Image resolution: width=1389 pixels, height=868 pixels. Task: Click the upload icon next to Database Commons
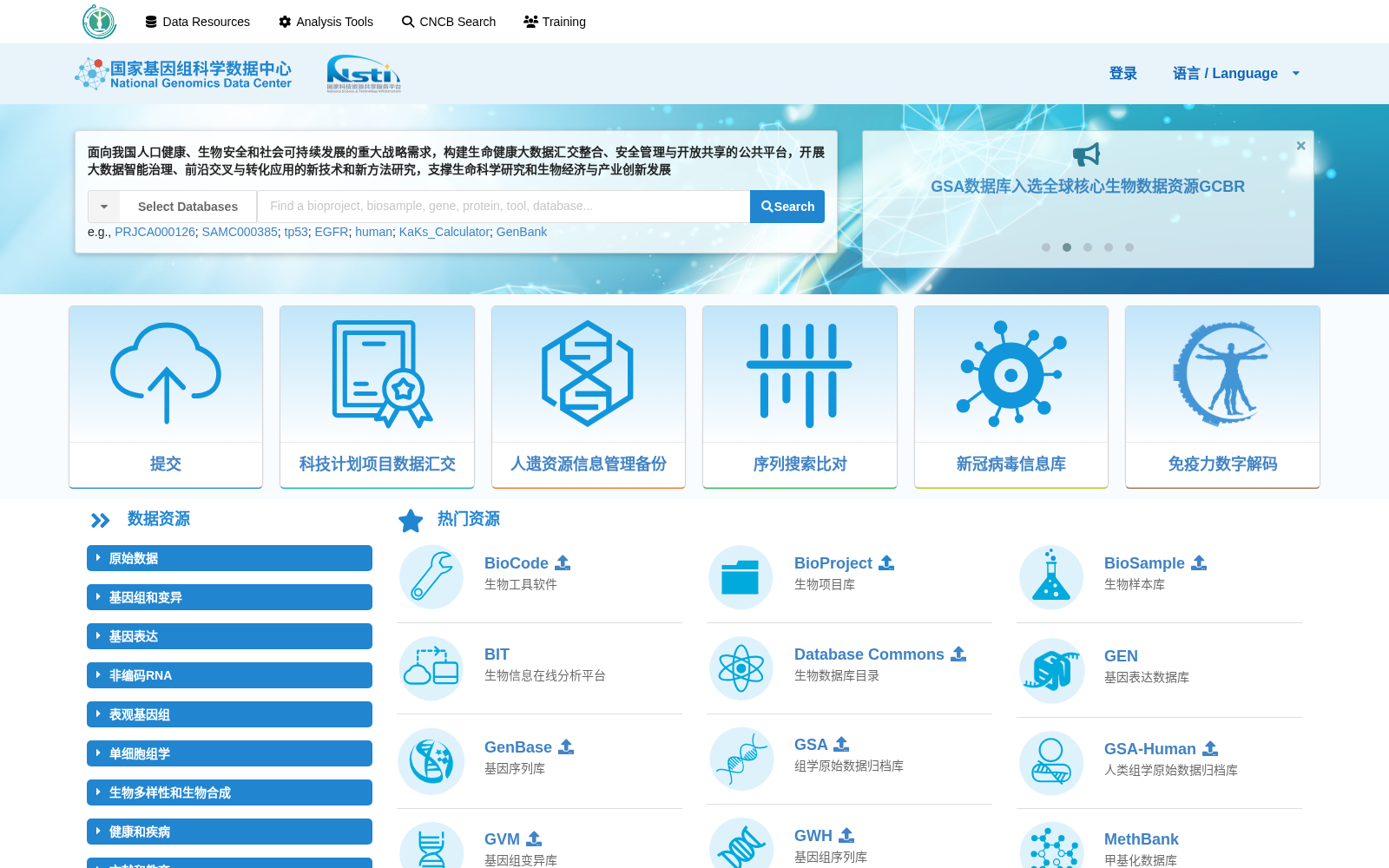[958, 654]
